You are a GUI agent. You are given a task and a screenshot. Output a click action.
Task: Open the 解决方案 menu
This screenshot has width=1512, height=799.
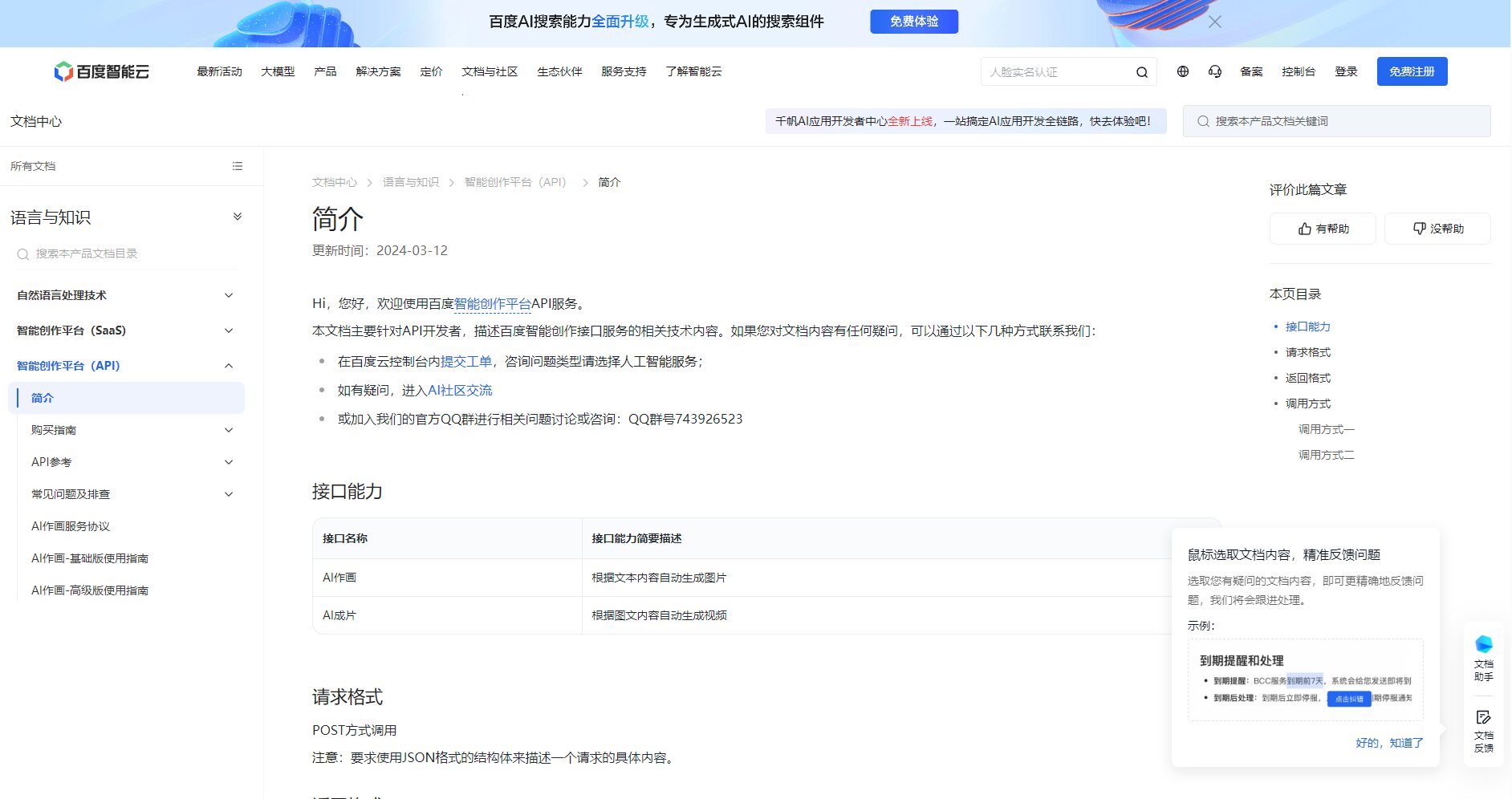point(378,71)
